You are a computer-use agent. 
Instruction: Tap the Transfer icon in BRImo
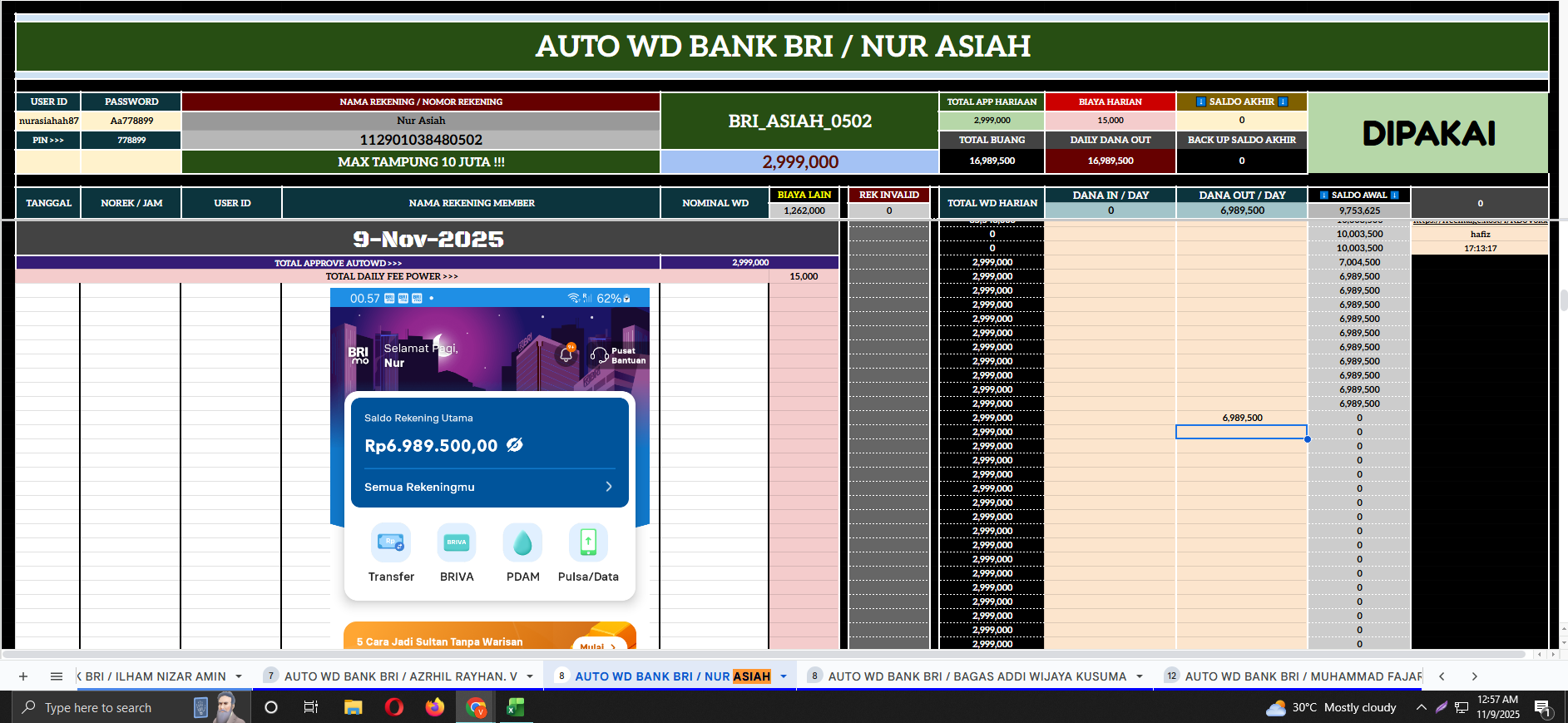click(x=391, y=542)
